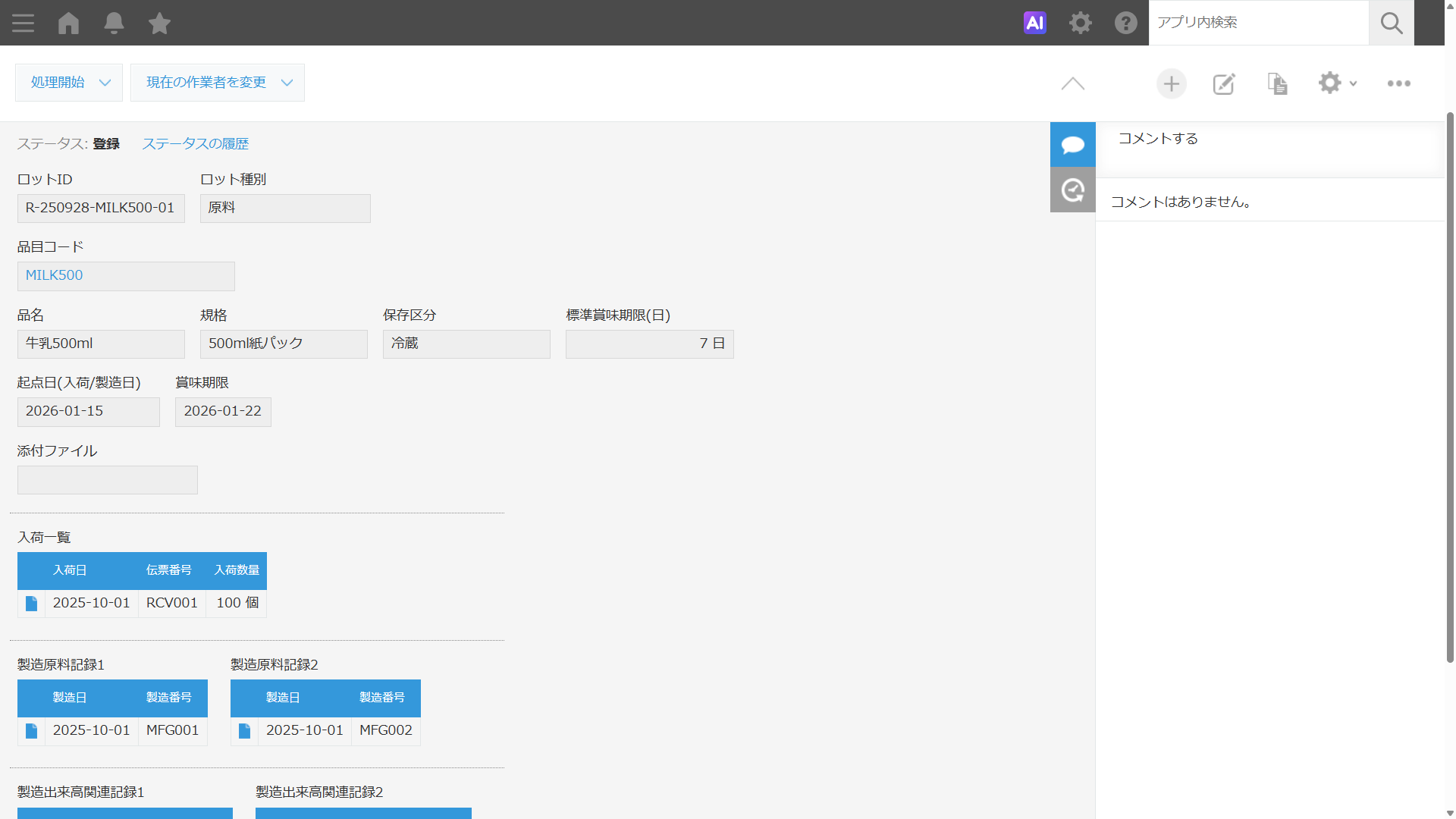
Task: Open the 現在の作業者を変更 dropdown
Action: (217, 82)
